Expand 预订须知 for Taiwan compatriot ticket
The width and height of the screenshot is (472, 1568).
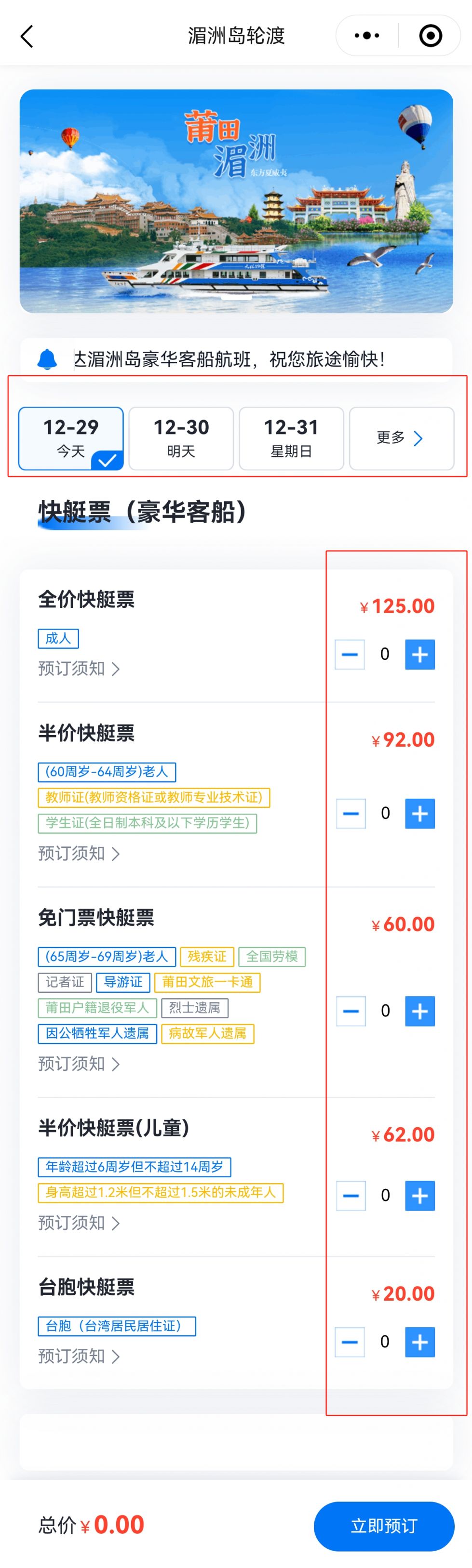(79, 1356)
